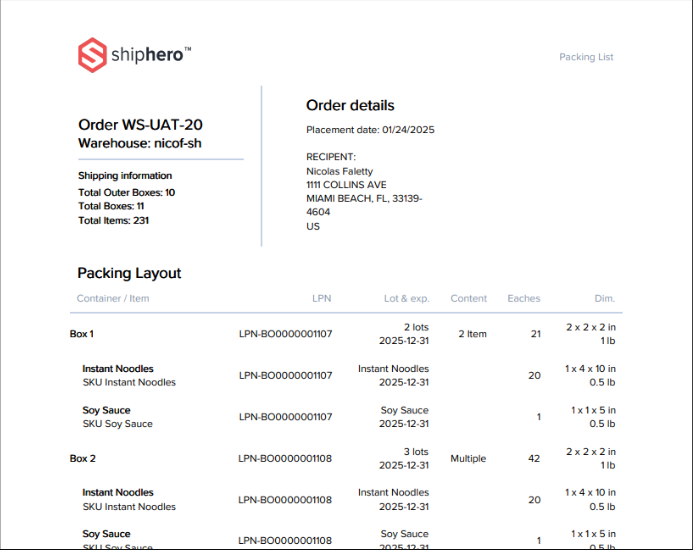Screen dimensions: 693x550
Task: Click the Multiple content value for Box 2
Action: (468, 458)
